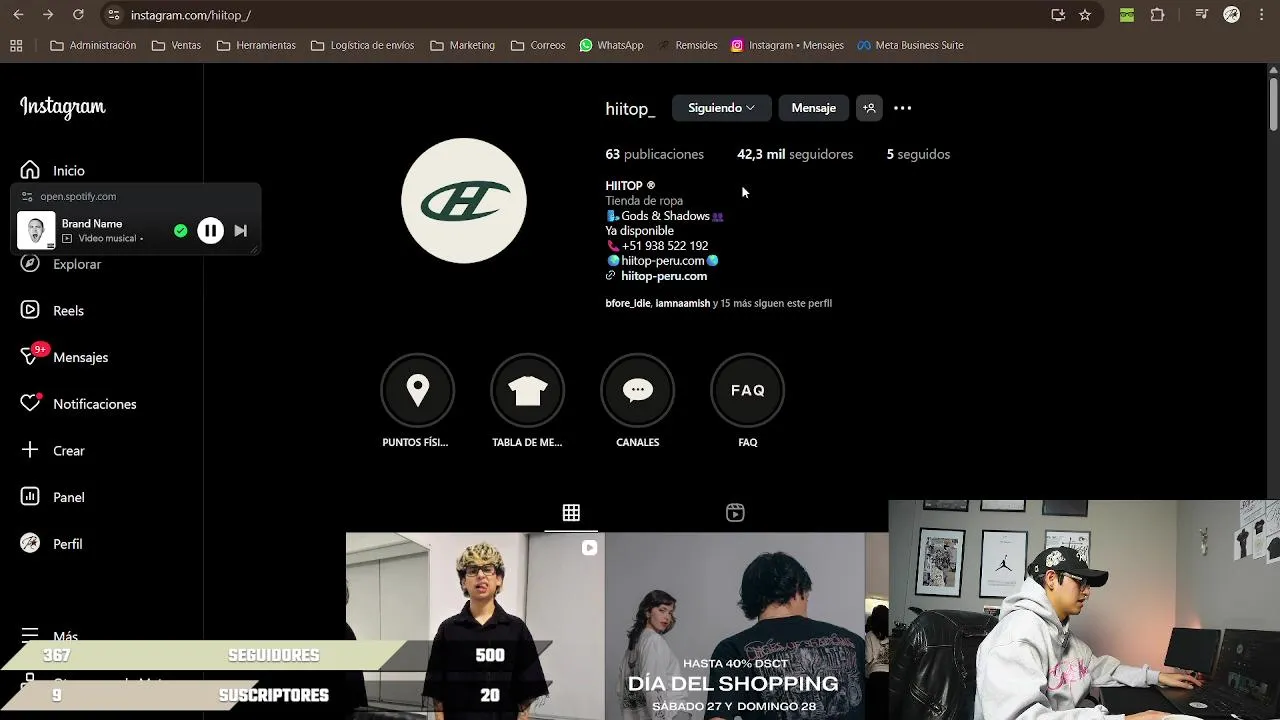Image resolution: width=1280 pixels, height=720 pixels.
Task: Click the heart Notificaciones icon
Action: point(30,404)
